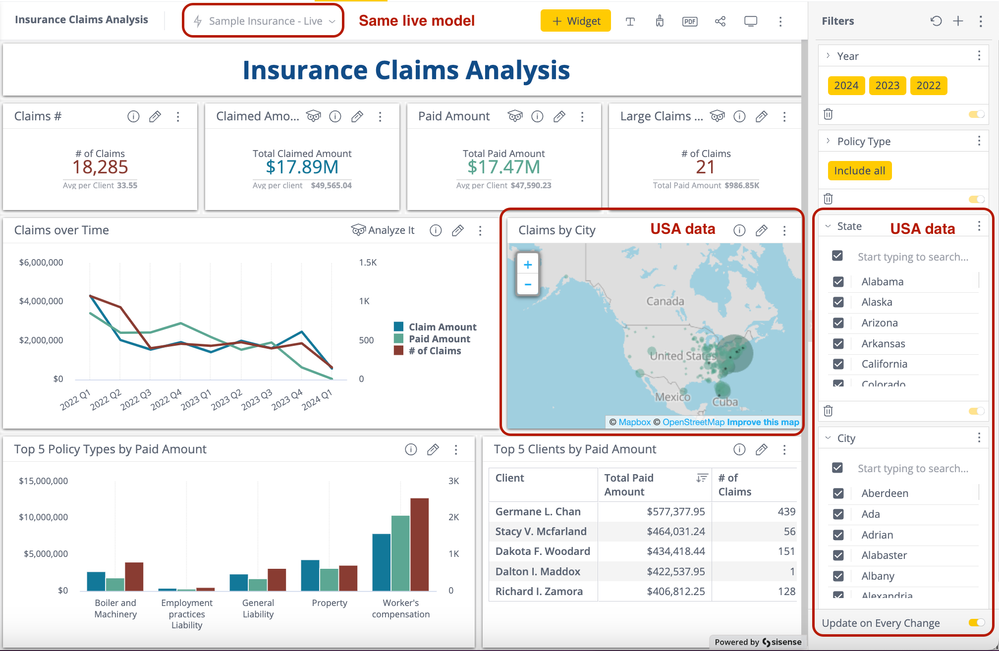The image size is (999, 651).
Task: Click the yellow Widget button
Action: click(x=576, y=21)
